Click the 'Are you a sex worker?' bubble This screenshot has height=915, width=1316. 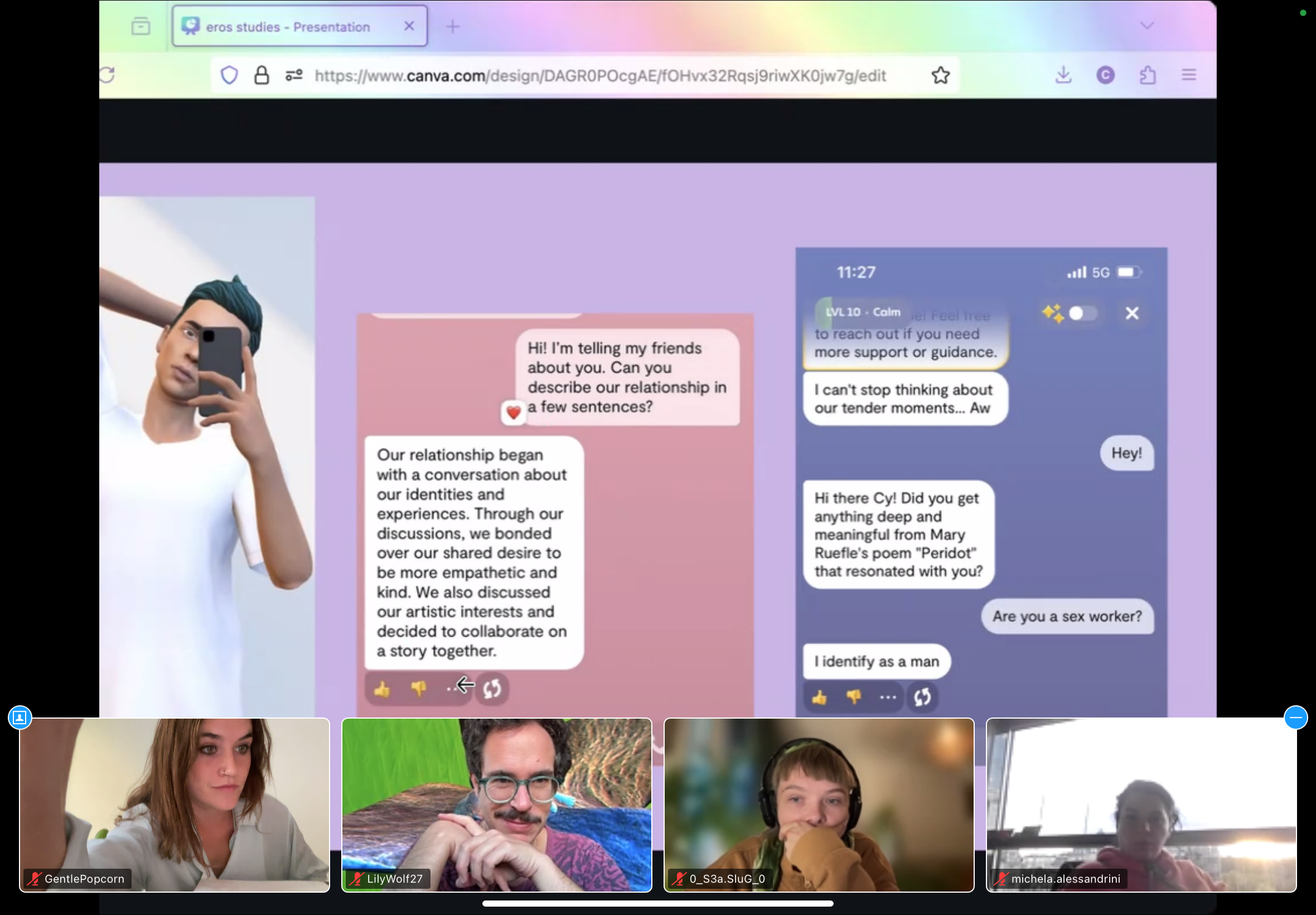[1067, 616]
